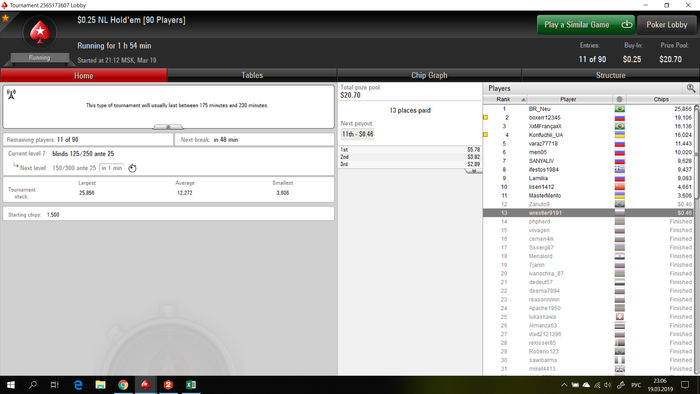The width and height of the screenshot is (700, 394).
Task: Click the Brazil flag next to BR_Neu
Action: [620, 109]
